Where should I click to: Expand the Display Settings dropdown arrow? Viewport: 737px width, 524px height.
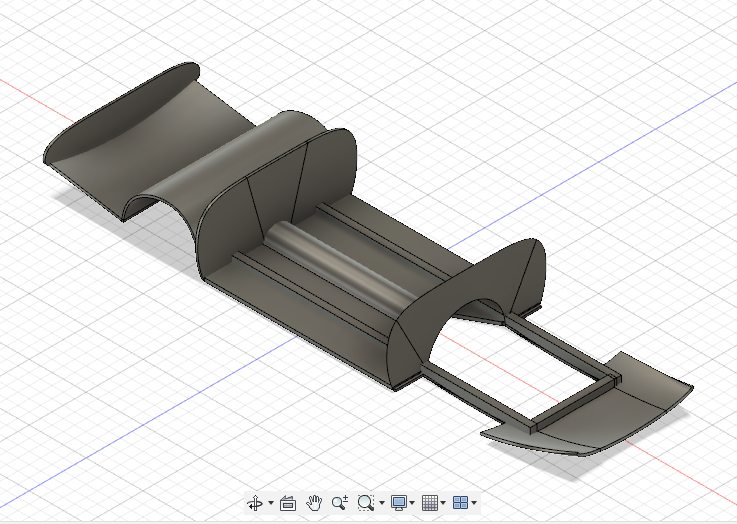[x=413, y=503]
